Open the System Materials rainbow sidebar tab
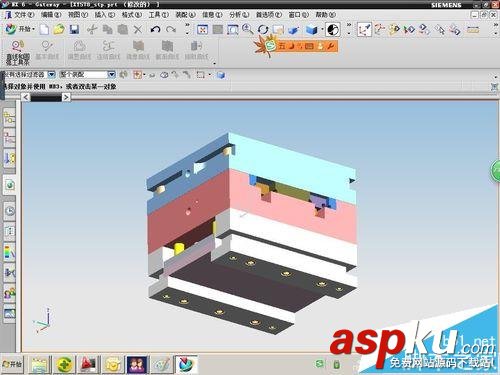The height and width of the screenshot is (375, 500). pyautogui.click(x=10, y=252)
